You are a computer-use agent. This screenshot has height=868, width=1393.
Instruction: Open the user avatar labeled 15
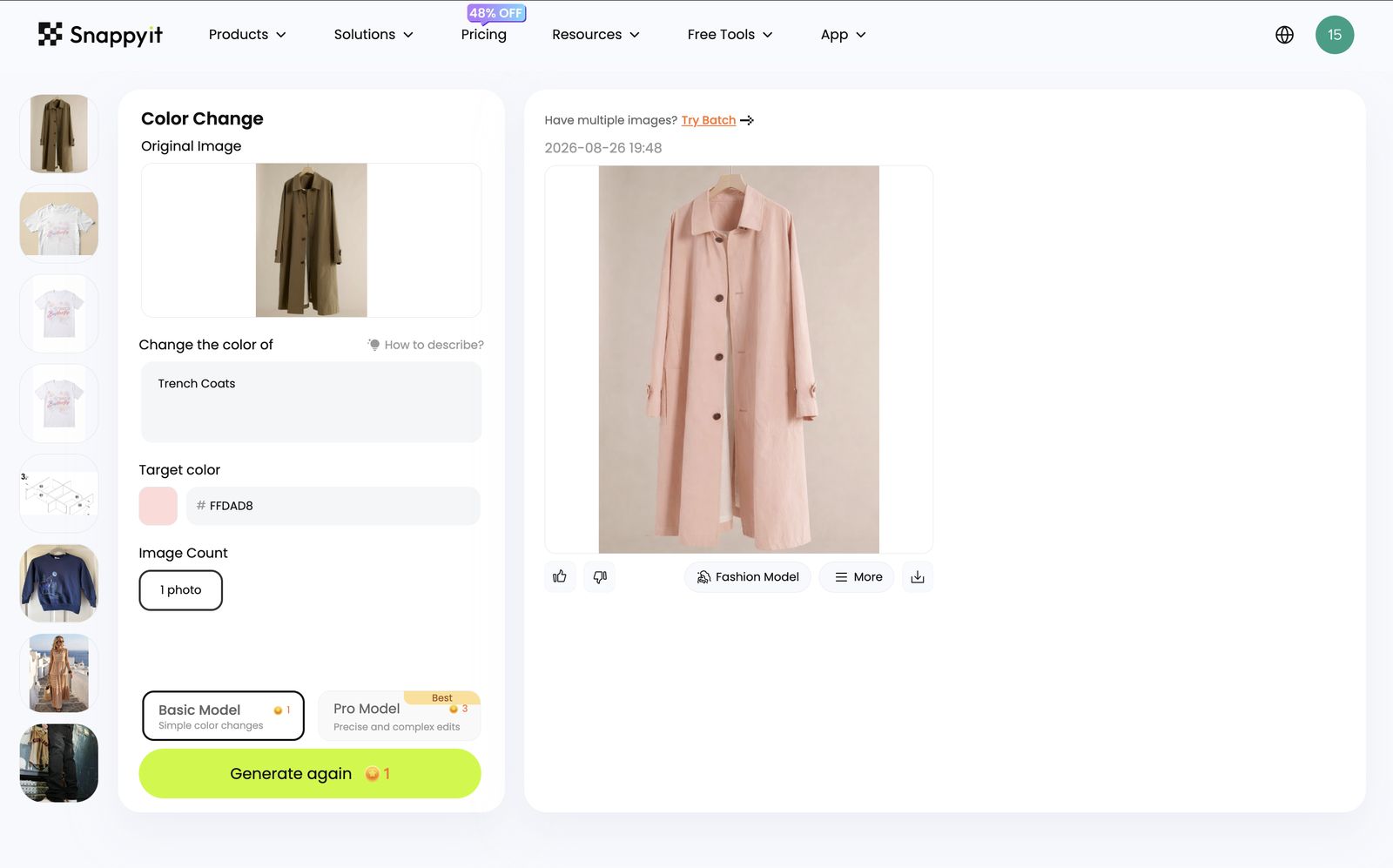tap(1335, 35)
